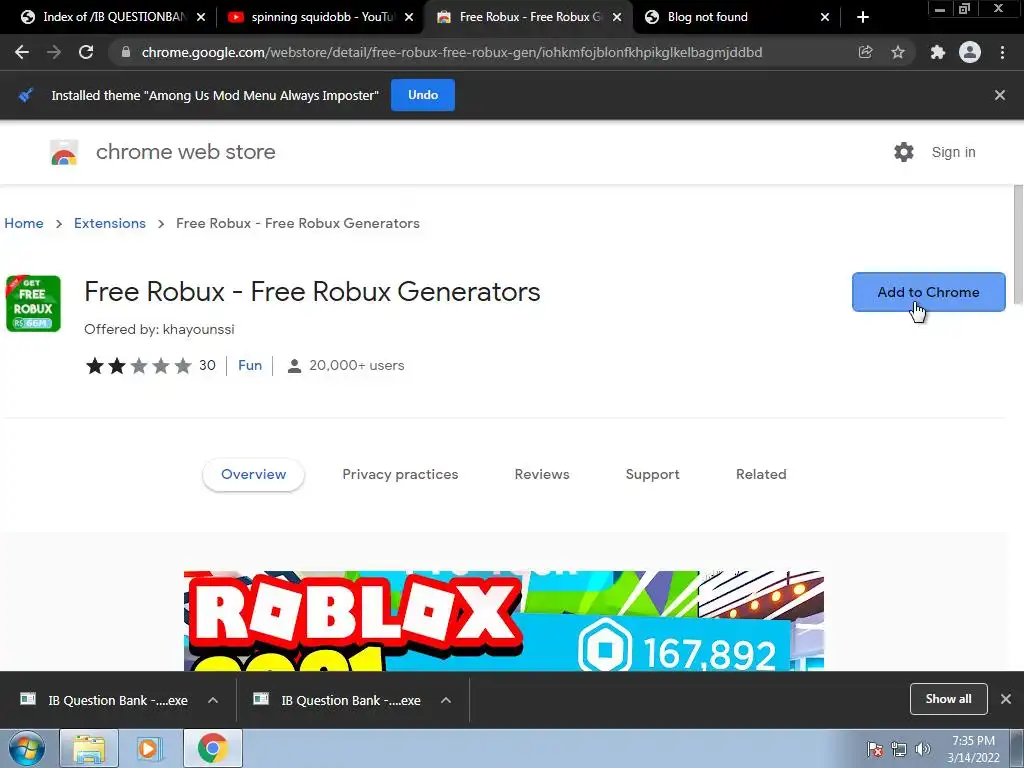The image size is (1024, 768).
Task: Undo the installed theme
Action: (x=423, y=95)
